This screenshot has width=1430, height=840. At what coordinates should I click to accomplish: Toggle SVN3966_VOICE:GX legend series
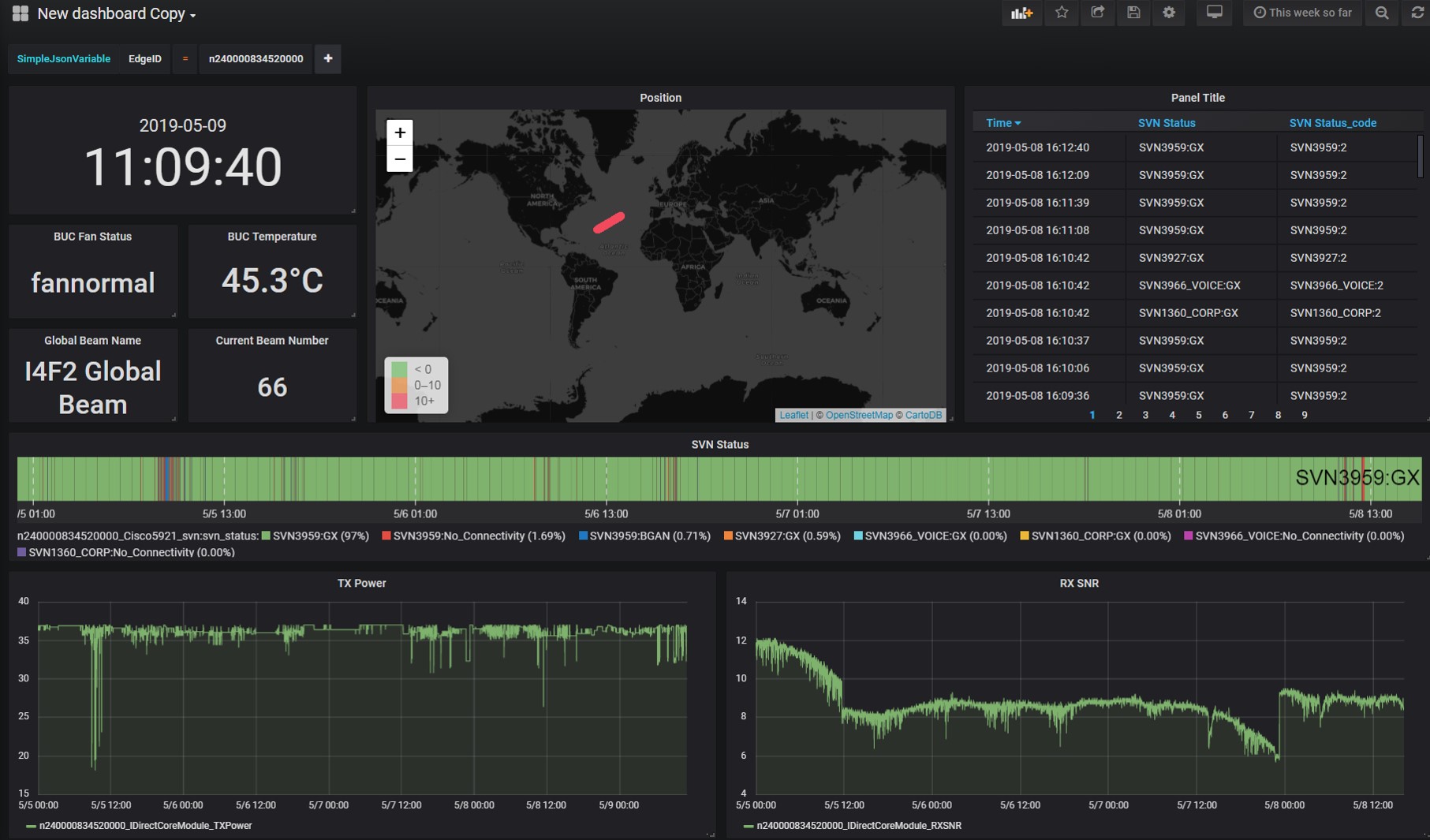(x=930, y=536)
